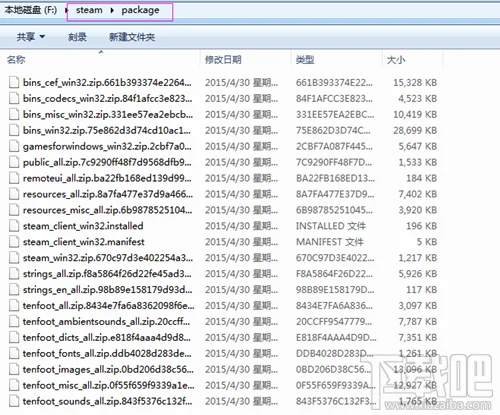Click the file icon of bins_misc_win32.zip
500x415 pixels.
[x=14, y=114]
